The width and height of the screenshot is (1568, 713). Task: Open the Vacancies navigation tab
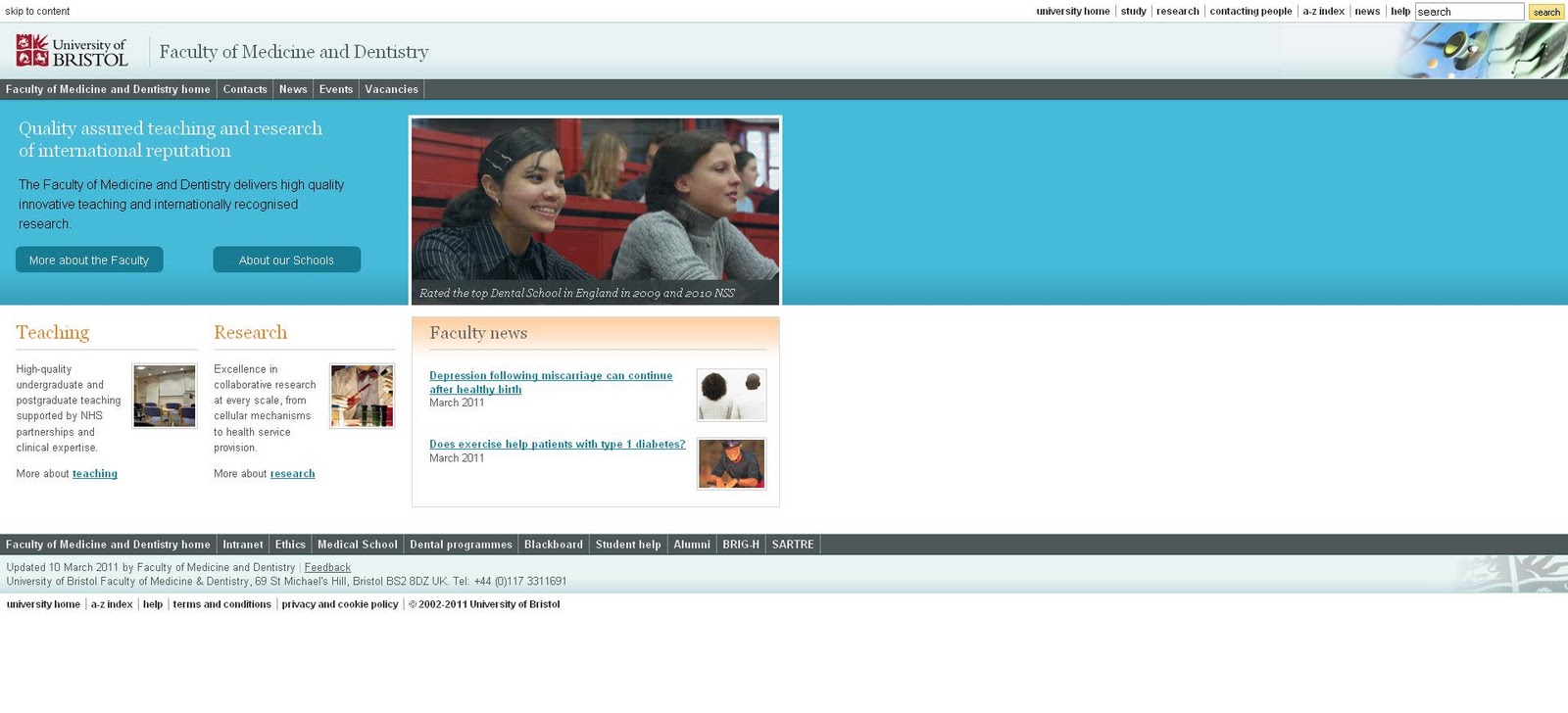[392, 89]
